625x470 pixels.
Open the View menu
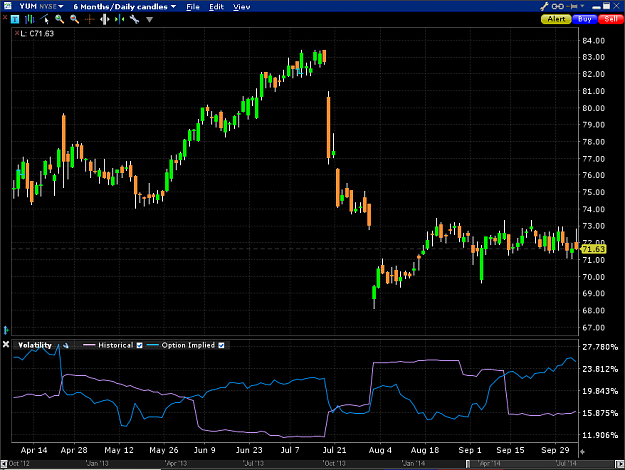click(242, 7)
